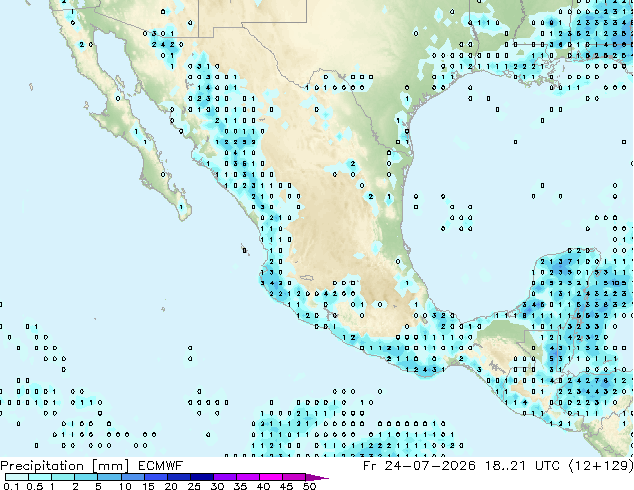
Task: Click the 30–35 mm purple swatch
Action: [x=224, y=477]
